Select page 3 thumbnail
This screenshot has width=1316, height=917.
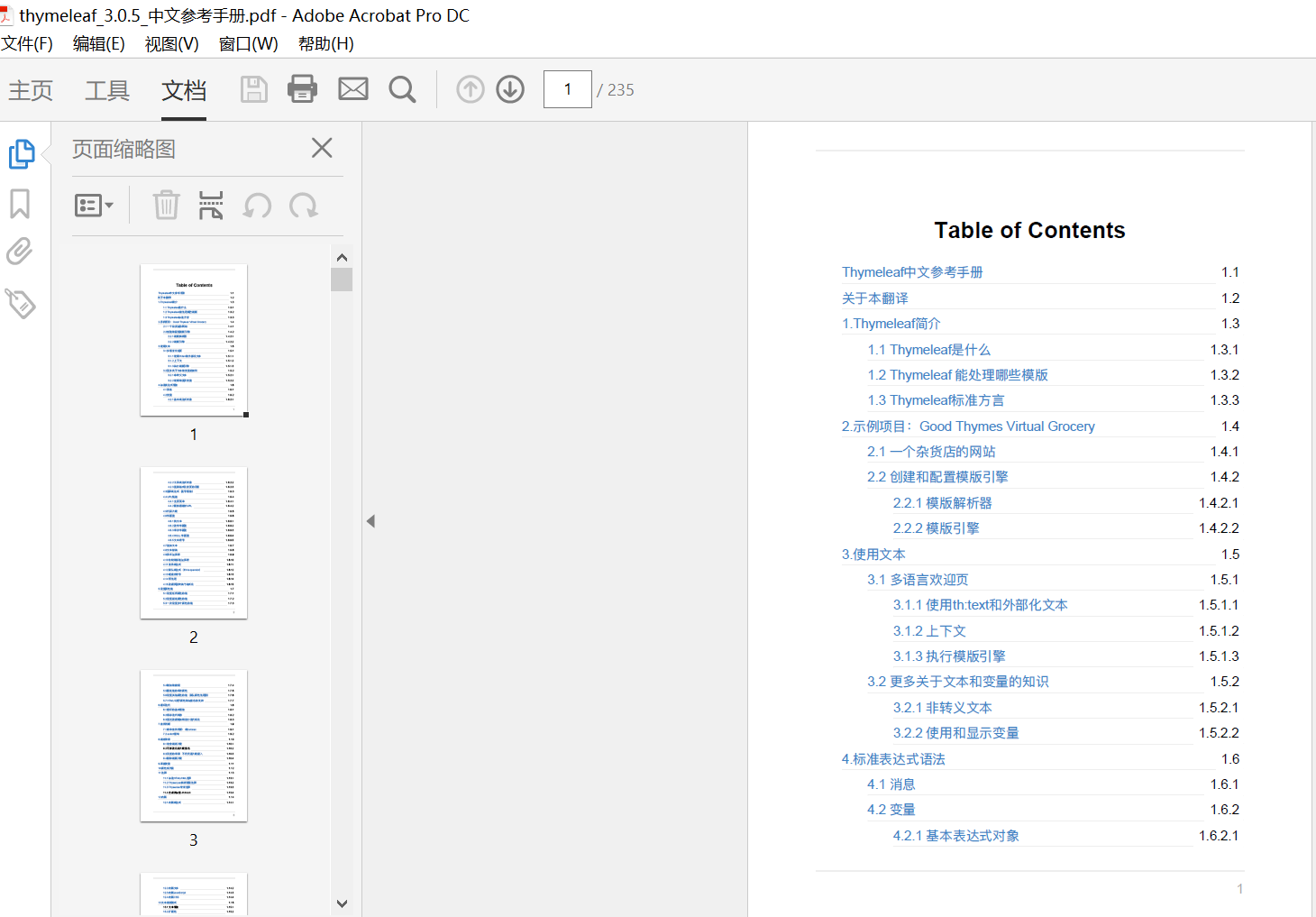pos(194,746)
